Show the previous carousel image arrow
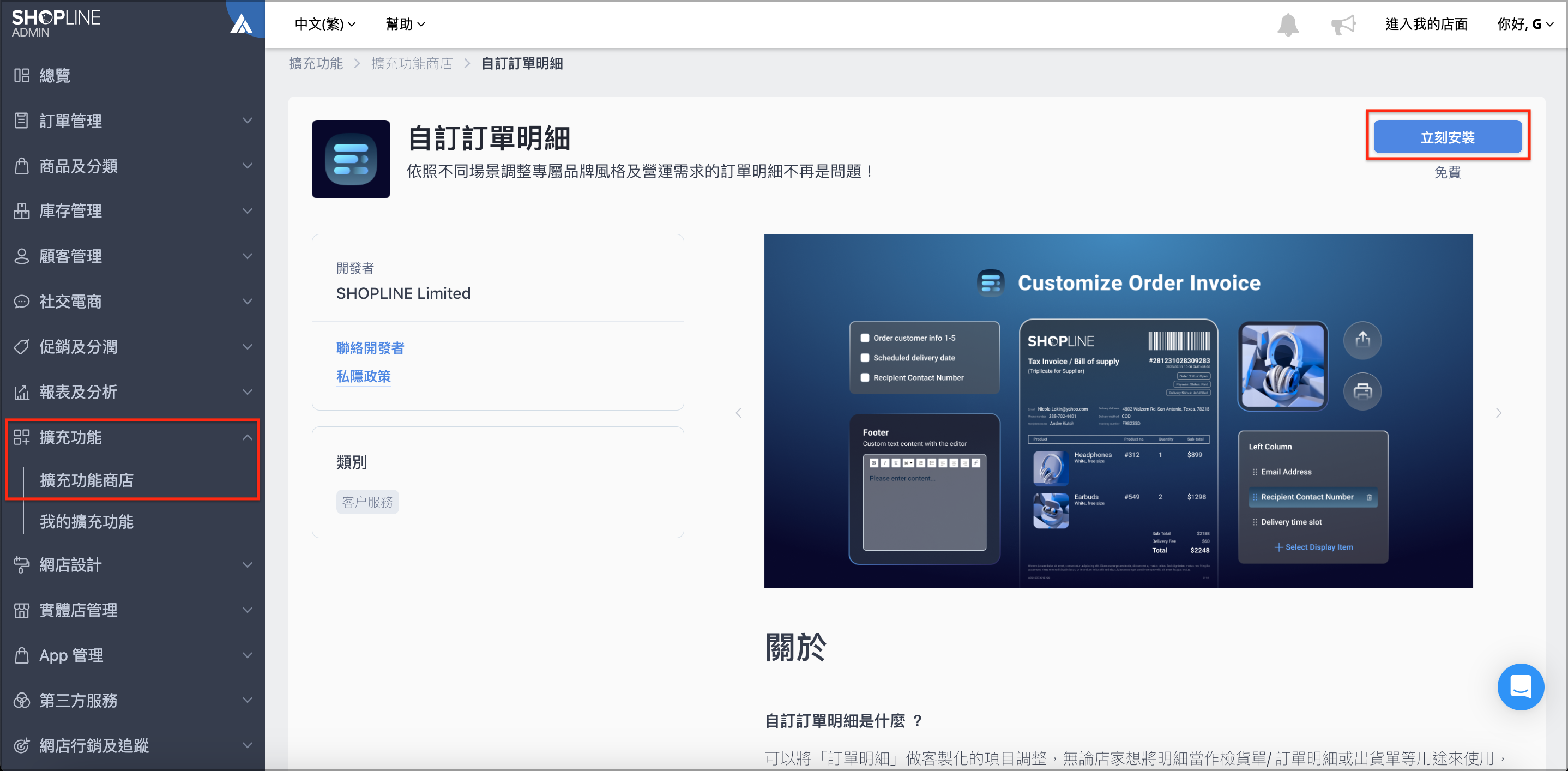This screenshot has height=771, width=1568. pos(738,413)
